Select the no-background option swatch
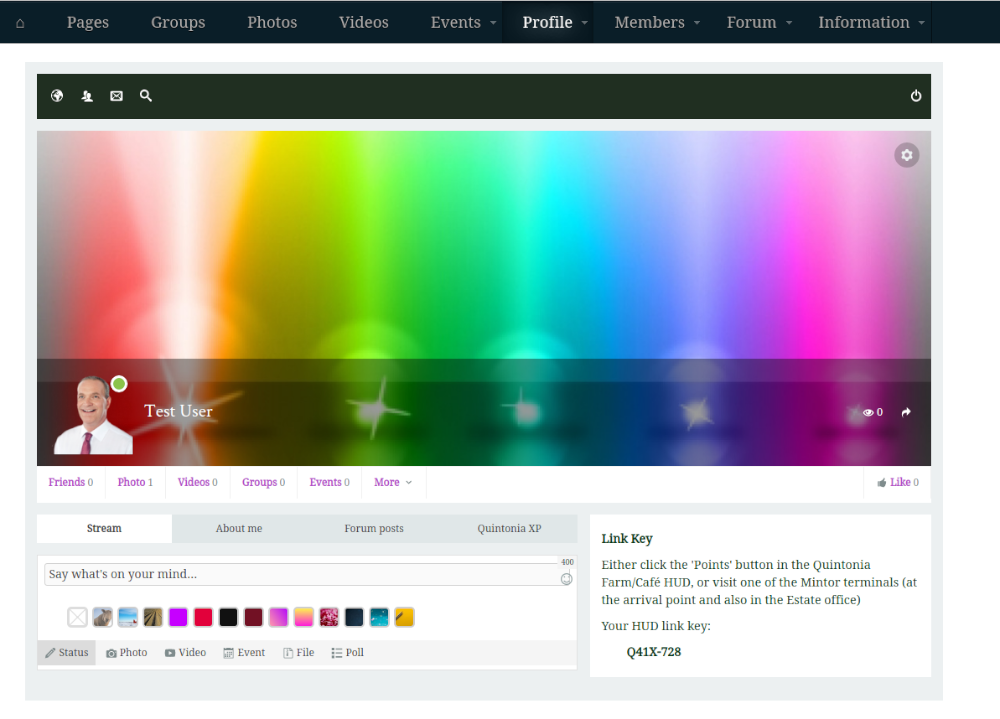The height and width of the screenshot is (719, 1000). point(78,617)
